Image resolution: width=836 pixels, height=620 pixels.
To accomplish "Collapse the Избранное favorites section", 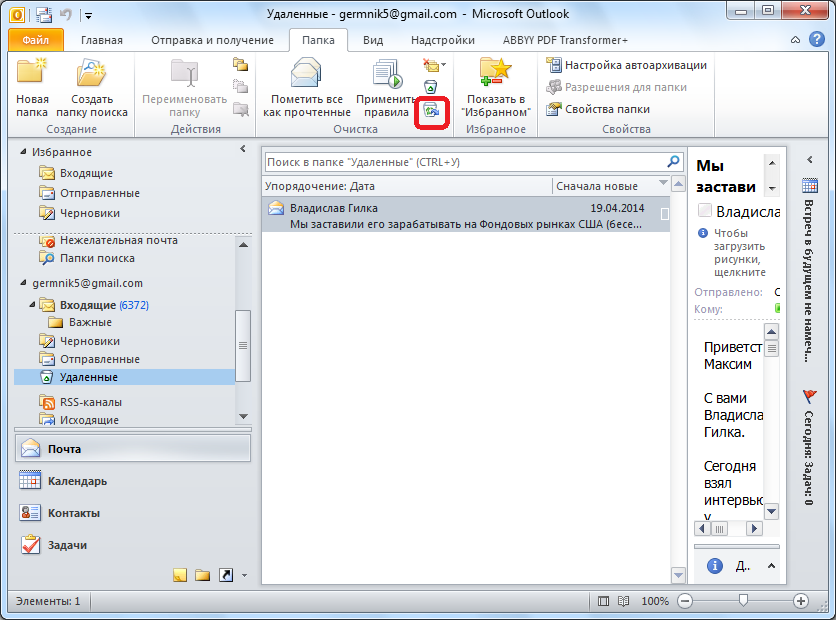I will [x=242, y=149].
